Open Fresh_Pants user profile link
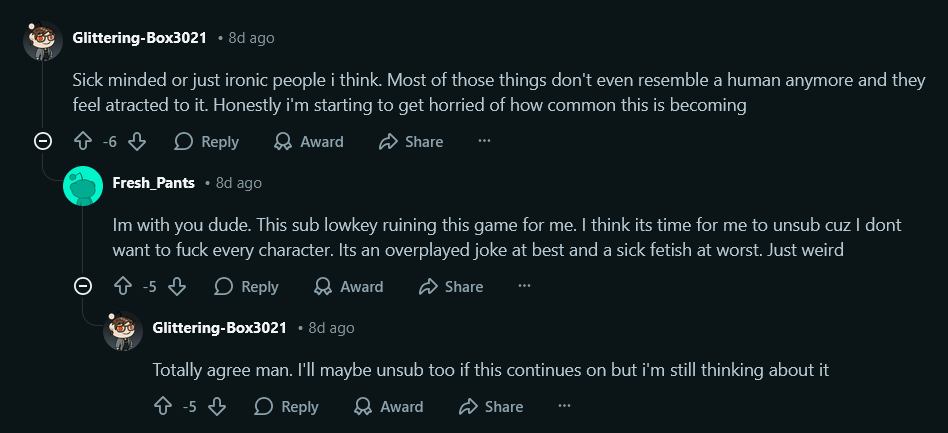The height and width of the screenshot is (433, 948). [154, 183]
